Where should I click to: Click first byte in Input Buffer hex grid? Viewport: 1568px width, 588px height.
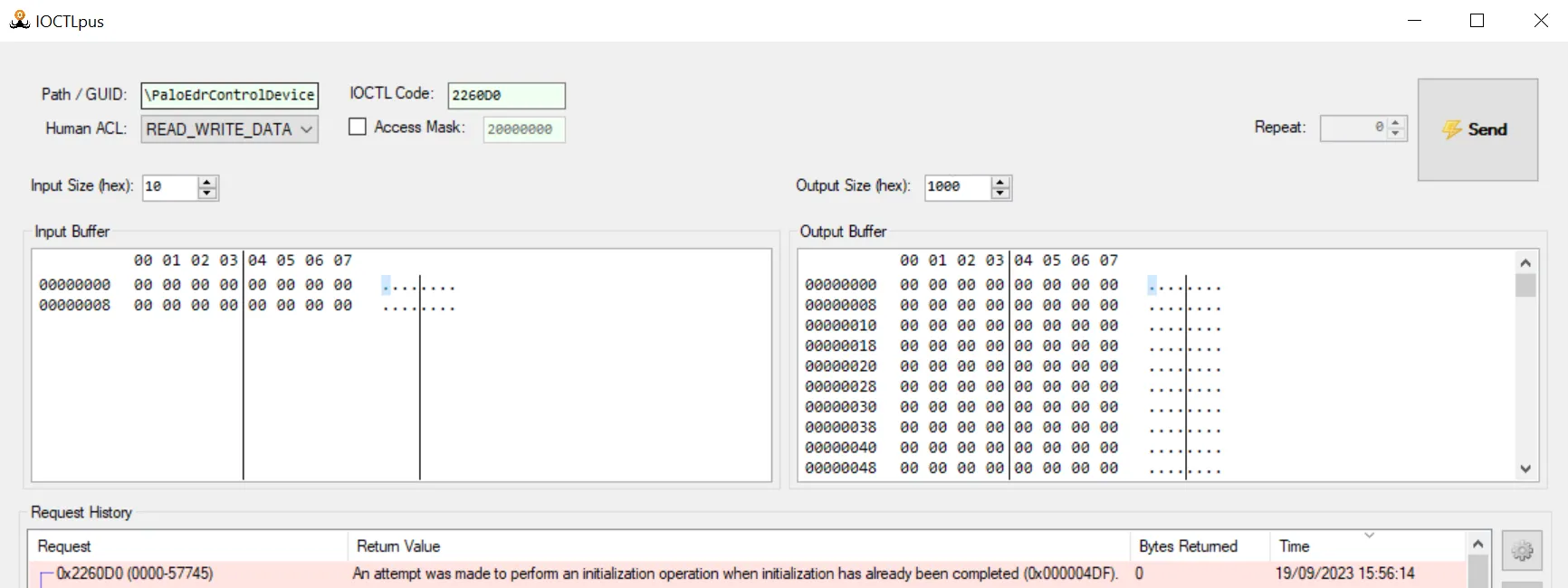pyautogui.click(x=143, y=285)
